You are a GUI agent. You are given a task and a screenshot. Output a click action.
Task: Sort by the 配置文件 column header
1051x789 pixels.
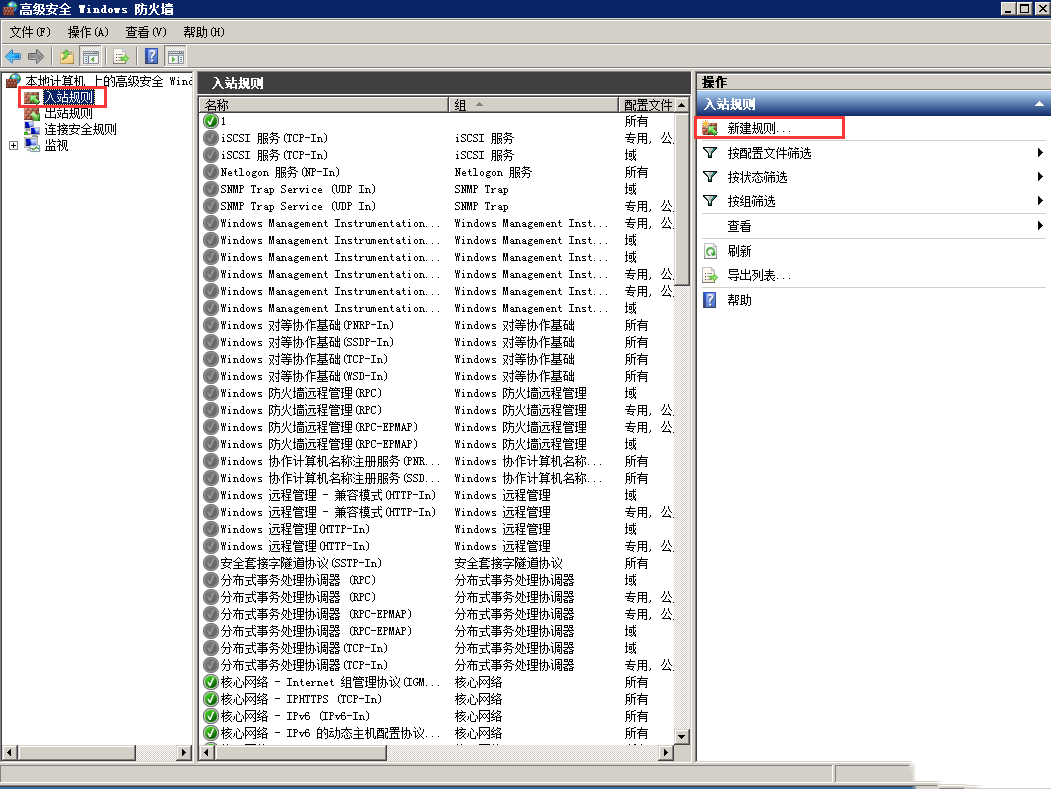click(x=646, y=105)
